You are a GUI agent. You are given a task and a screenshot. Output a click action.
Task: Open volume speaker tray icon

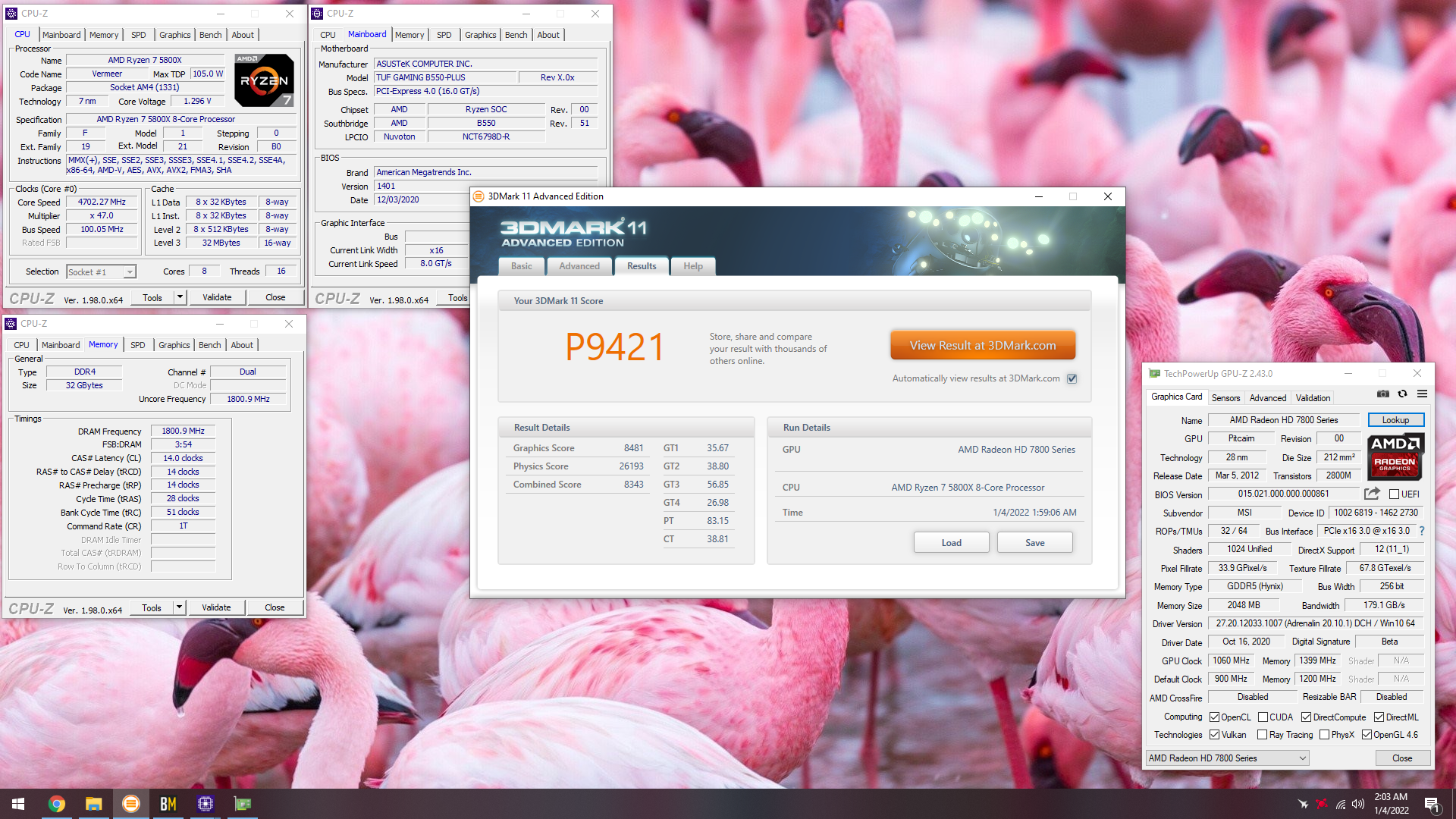click(x=1358, y=804)
